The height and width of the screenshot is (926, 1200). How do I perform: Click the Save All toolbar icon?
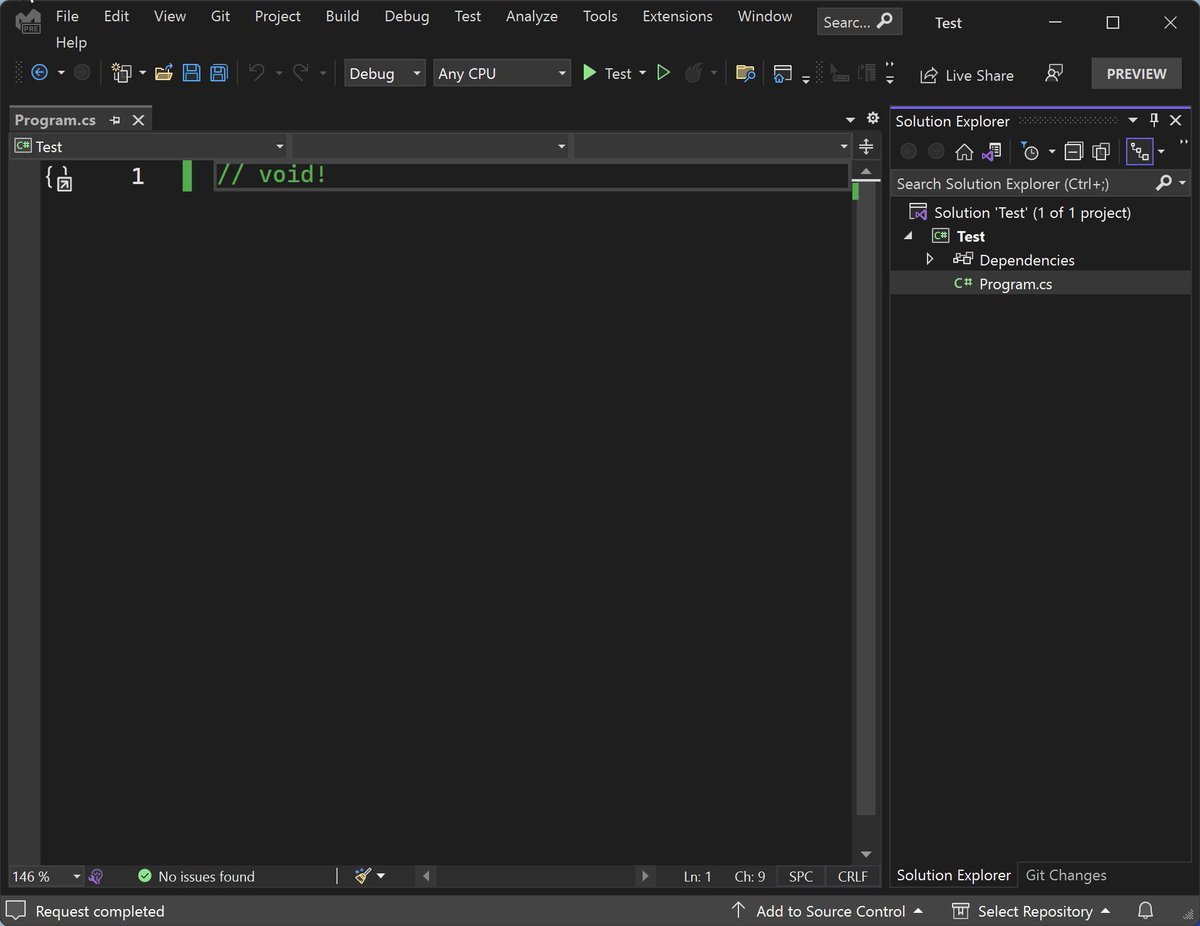coord(218,73)
